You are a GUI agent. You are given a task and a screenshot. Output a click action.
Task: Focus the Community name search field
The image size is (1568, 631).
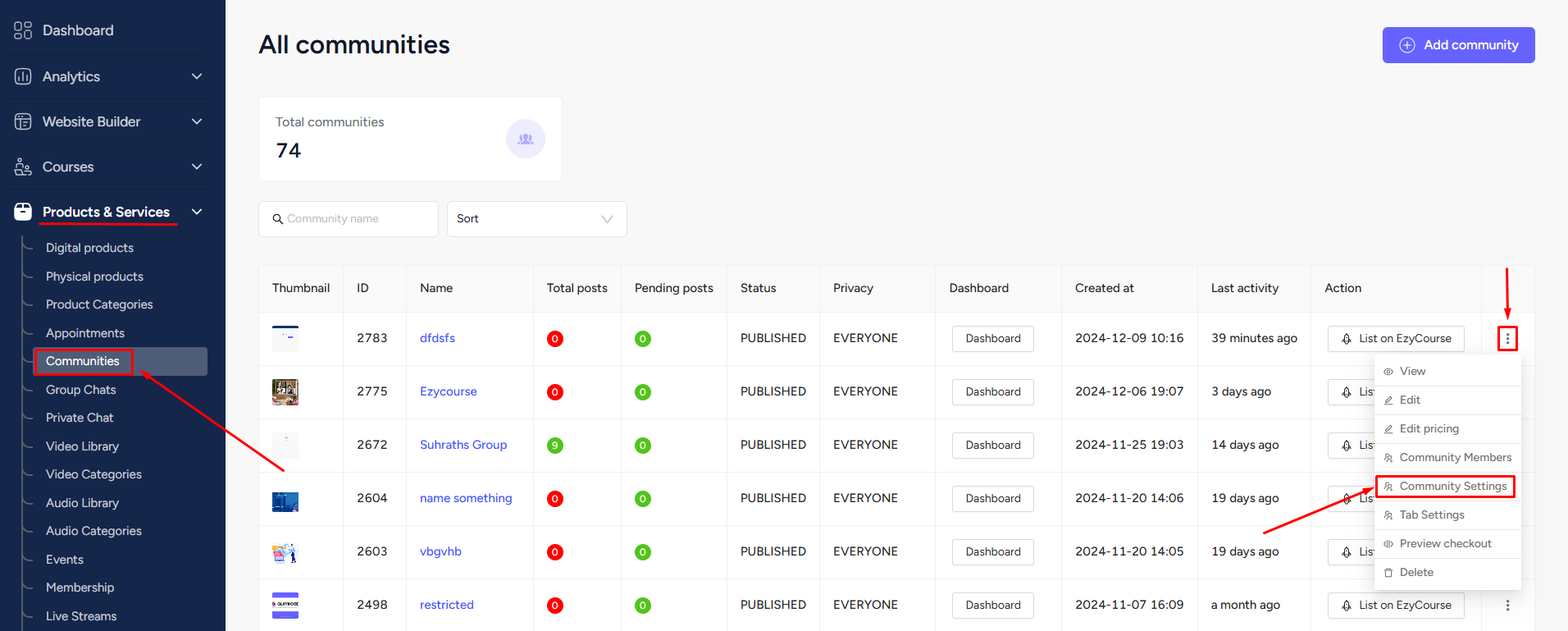(x=349, y=219)
